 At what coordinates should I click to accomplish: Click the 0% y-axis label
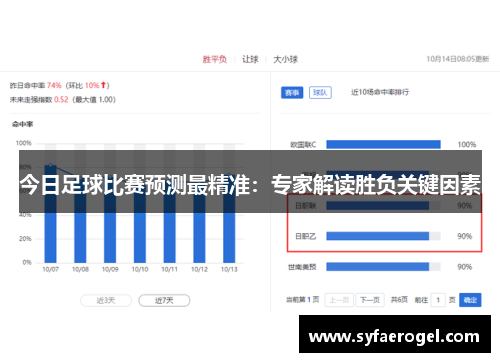[x=27, y=262]
